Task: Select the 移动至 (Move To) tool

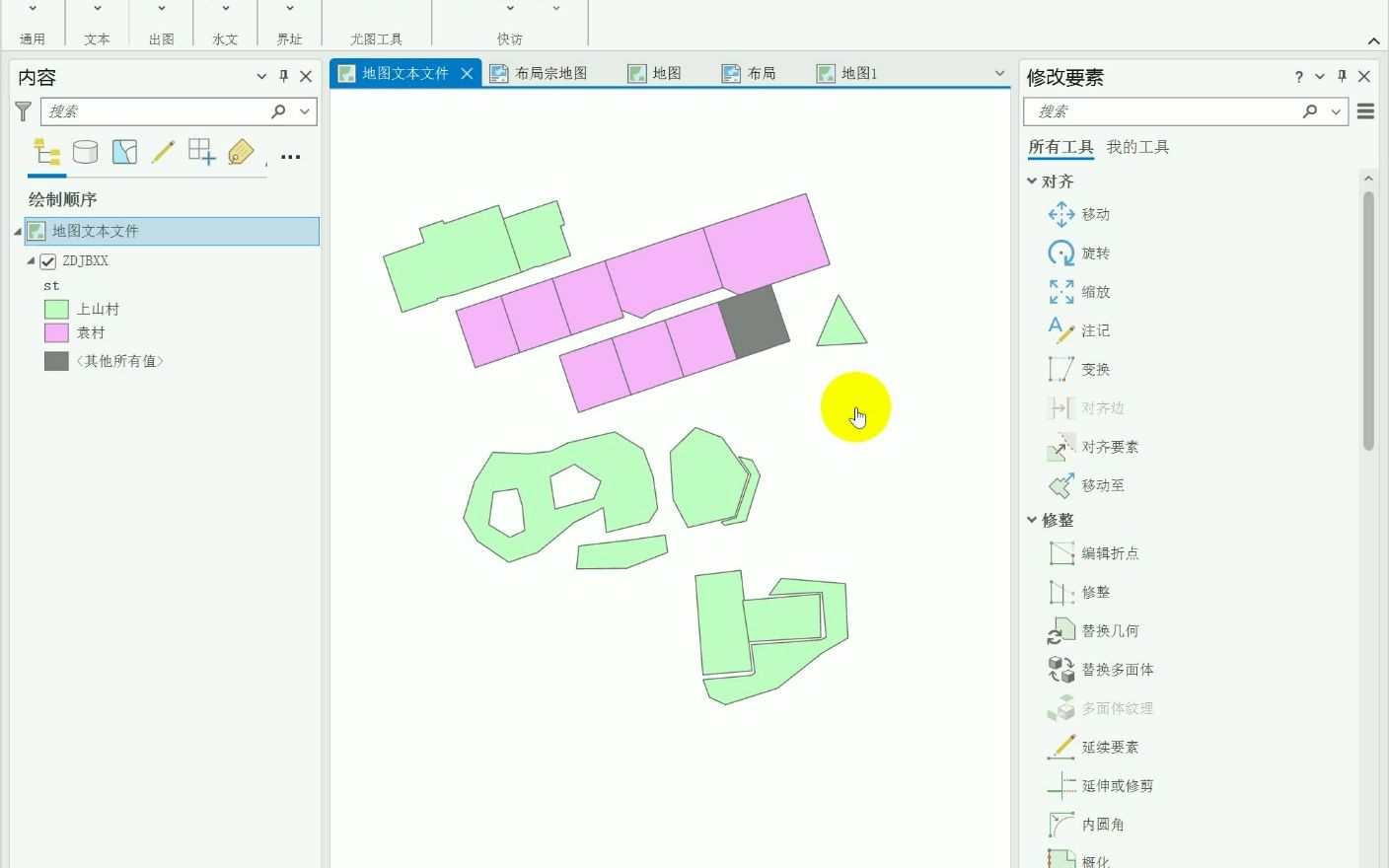Action: coord(1085,485)
